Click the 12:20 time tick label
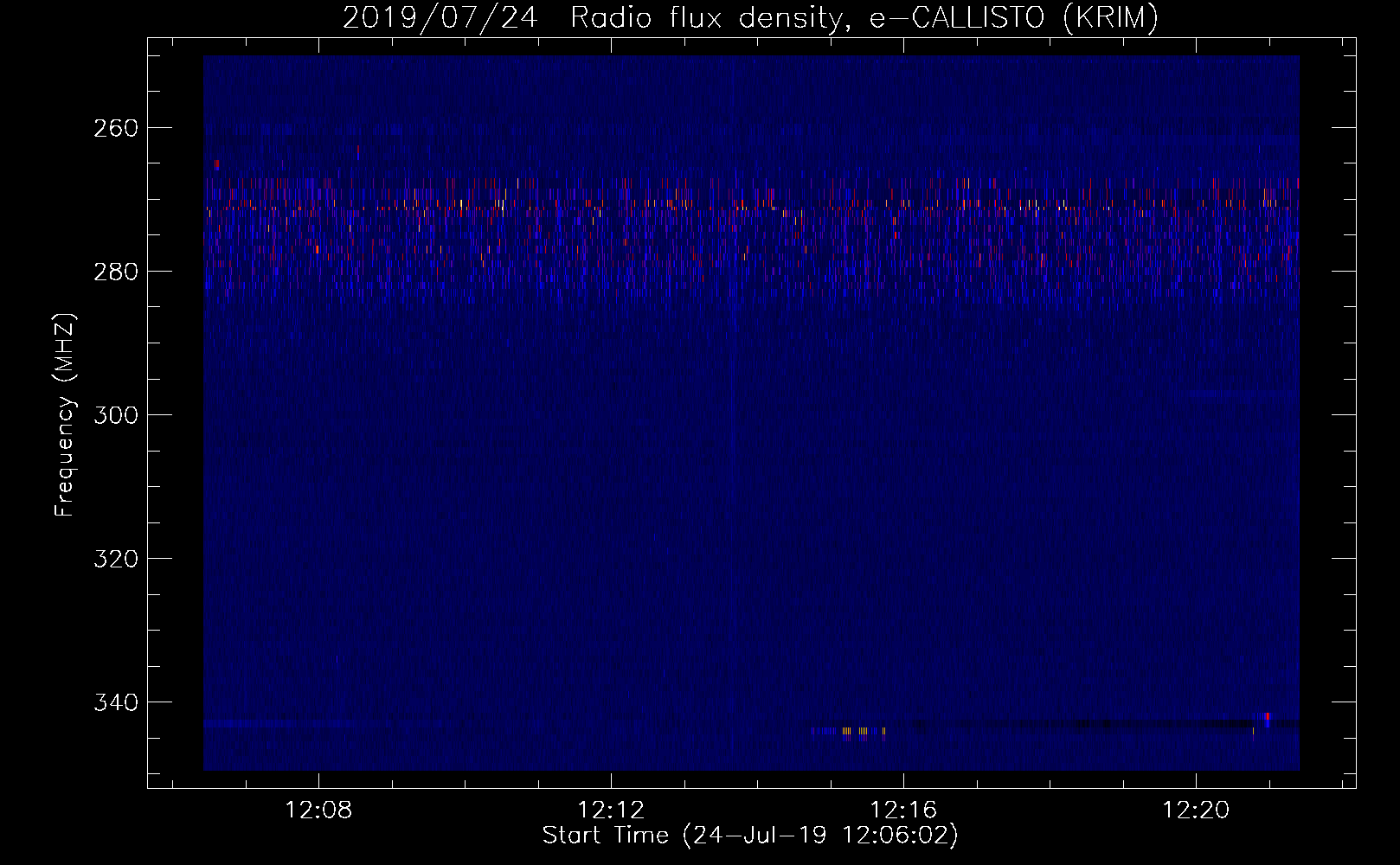This screenshot has width=1400, height=865. (1196, 811)
